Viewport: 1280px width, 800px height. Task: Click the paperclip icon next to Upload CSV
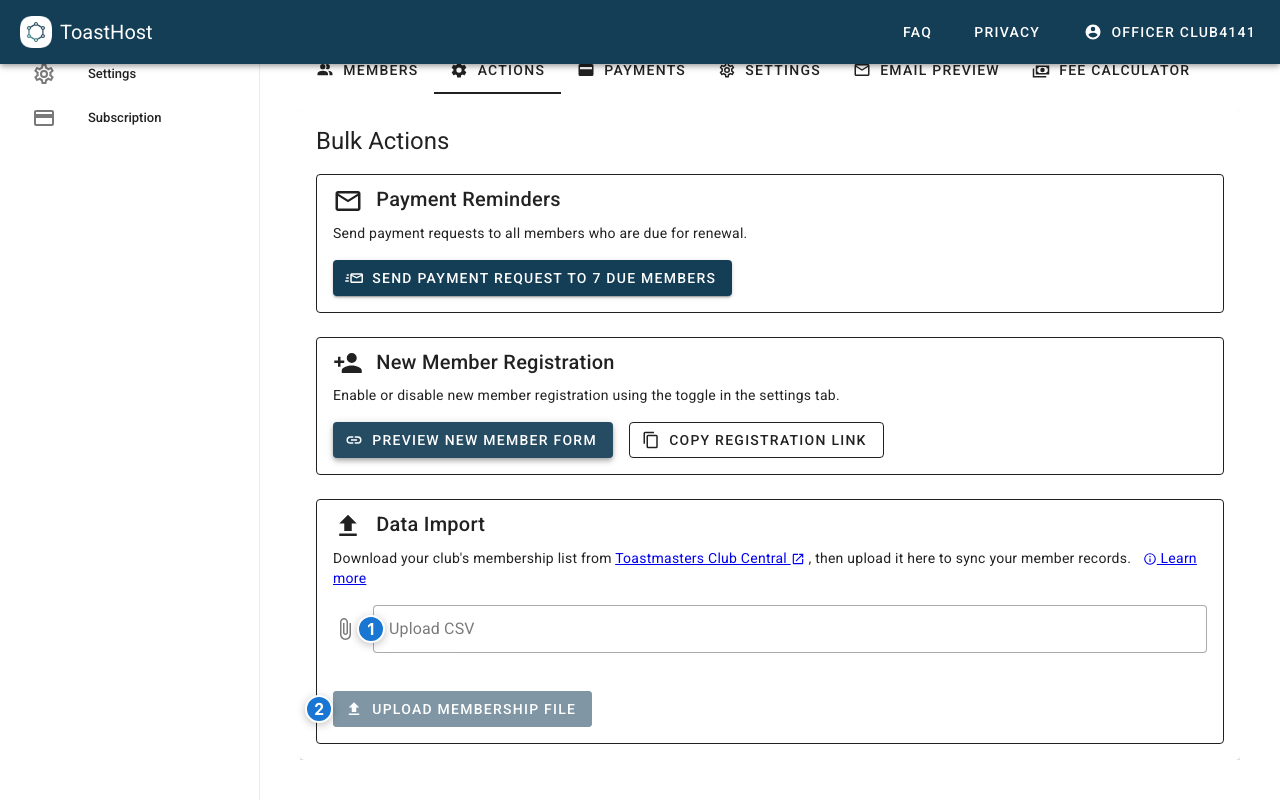[x=345, y=628]
